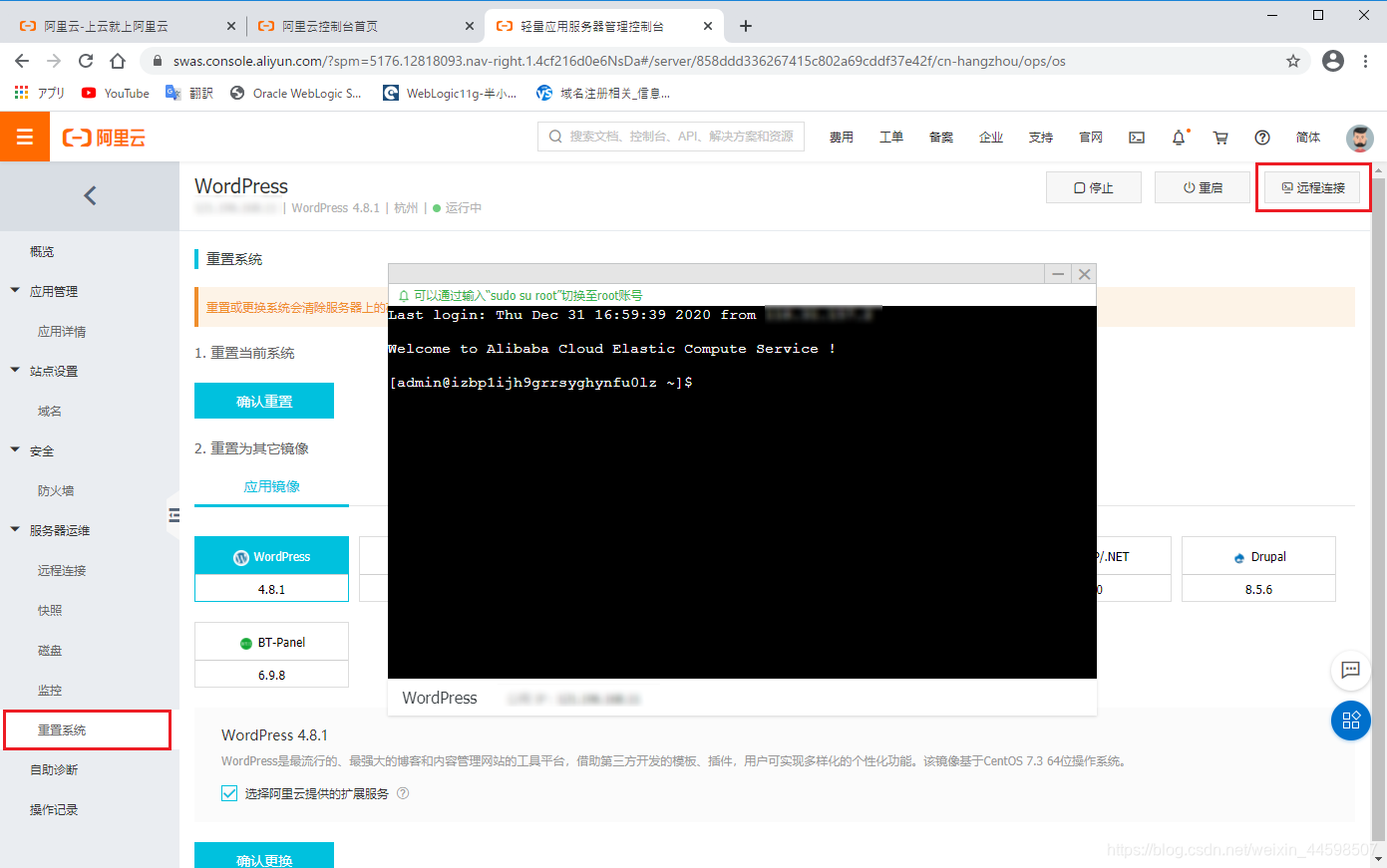Open 概览 in sidebar
This screenshot has width=1387, height=868.
42,251
